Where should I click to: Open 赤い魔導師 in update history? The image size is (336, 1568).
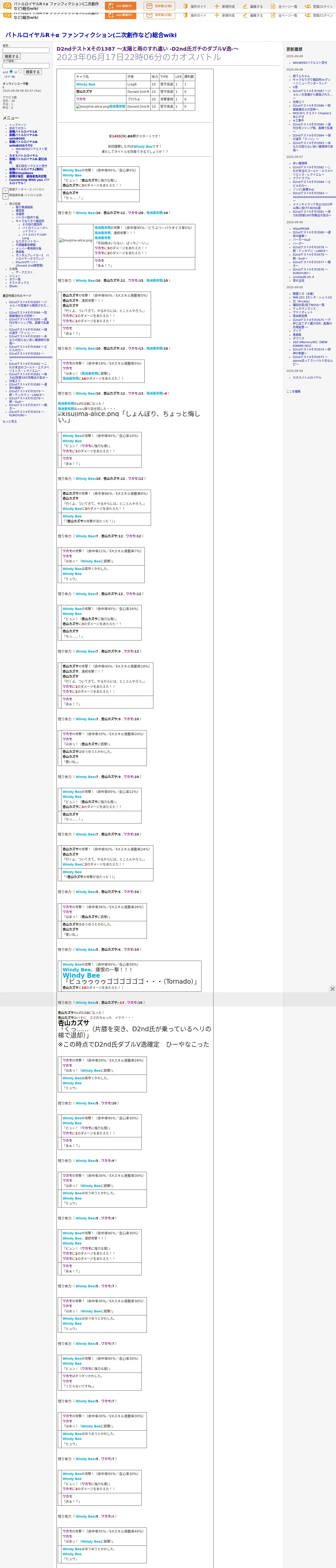tap(300, 163)
